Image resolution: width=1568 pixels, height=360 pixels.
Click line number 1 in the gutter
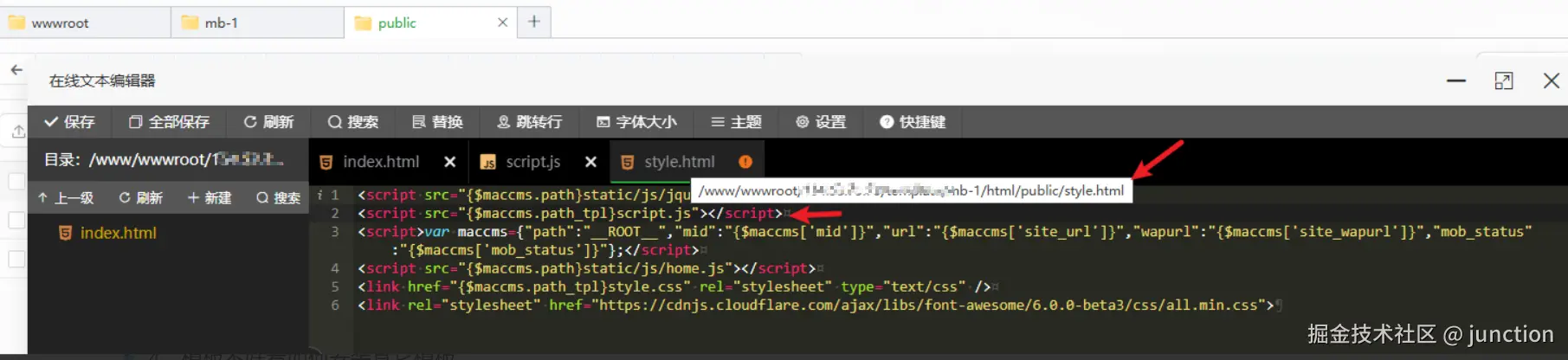coord(335,195)
